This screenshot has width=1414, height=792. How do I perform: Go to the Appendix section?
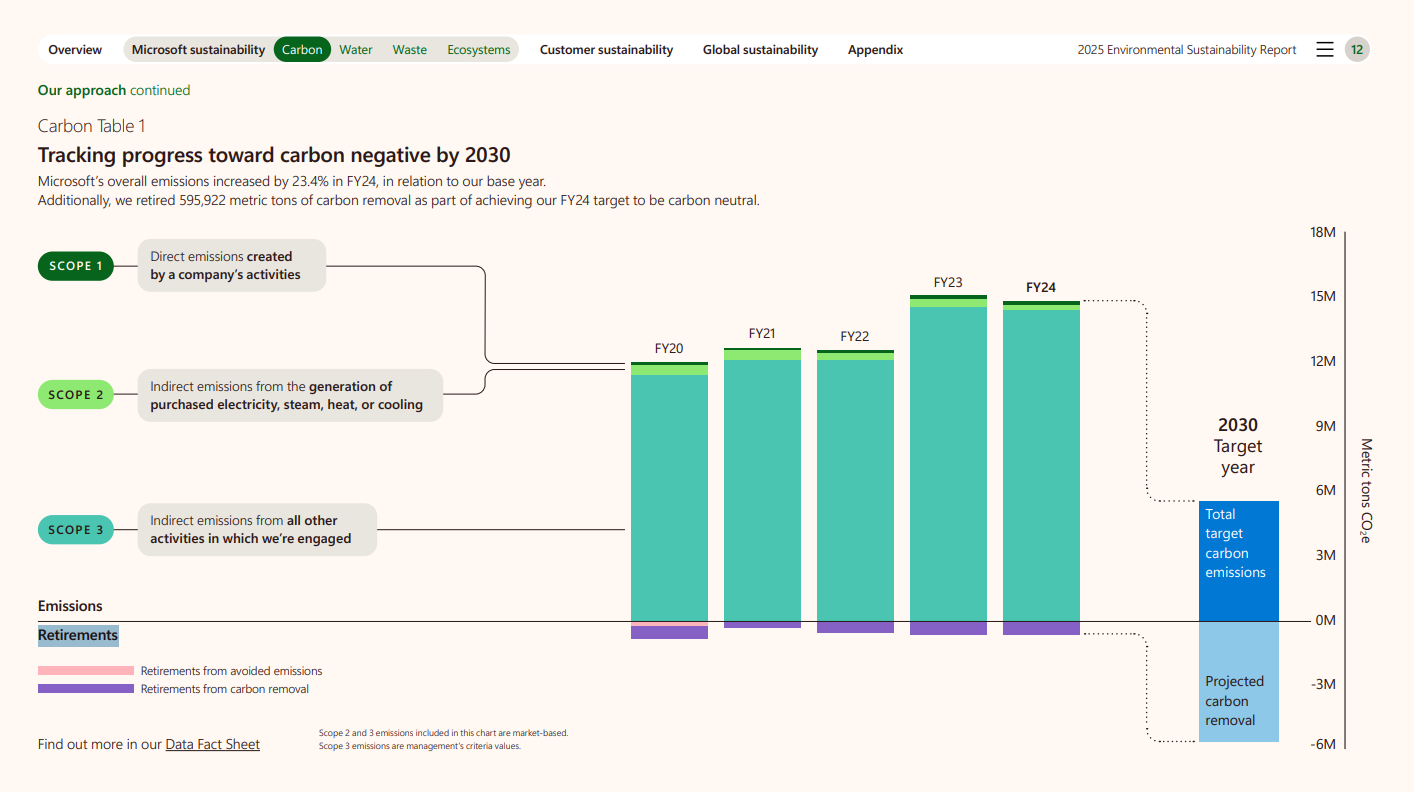tap(875, 50)
